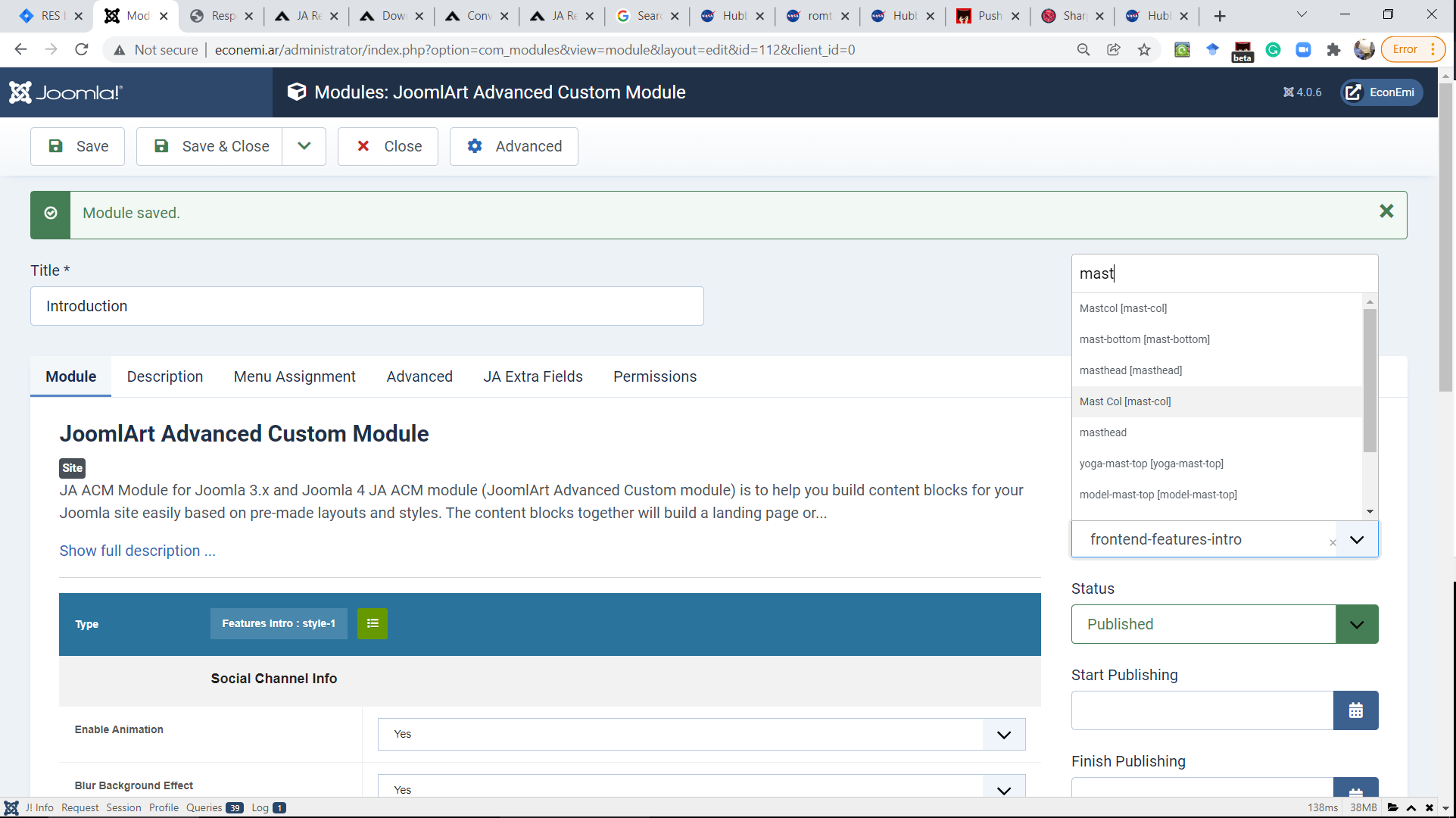Dismiss the Module saved alert
Image resolution: width=1456 pixels, height=818 pixels.
[x=1386, y=211]
